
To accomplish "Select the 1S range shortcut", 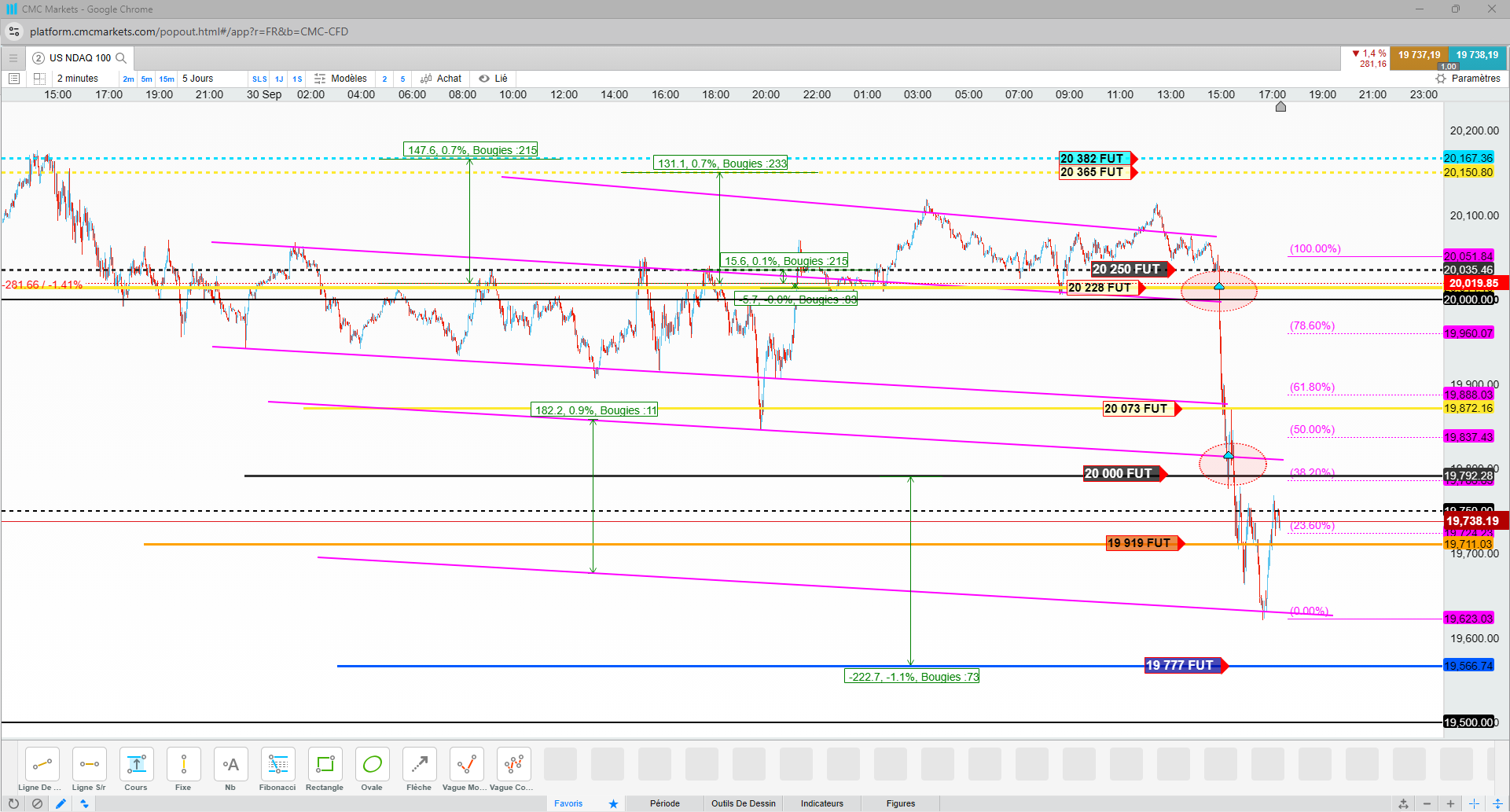I will (x=297, y=79).
